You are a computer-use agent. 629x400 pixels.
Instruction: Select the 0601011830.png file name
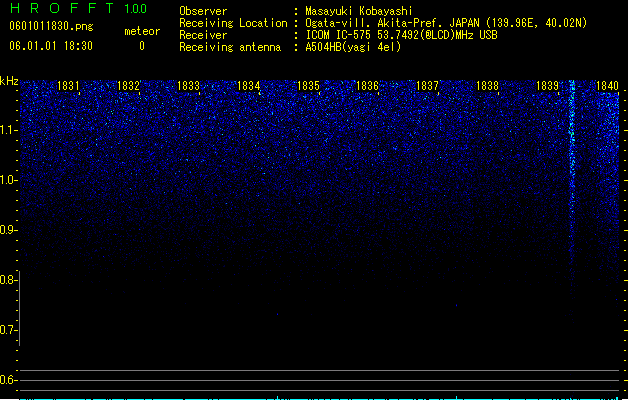click(x=51, y=26)
